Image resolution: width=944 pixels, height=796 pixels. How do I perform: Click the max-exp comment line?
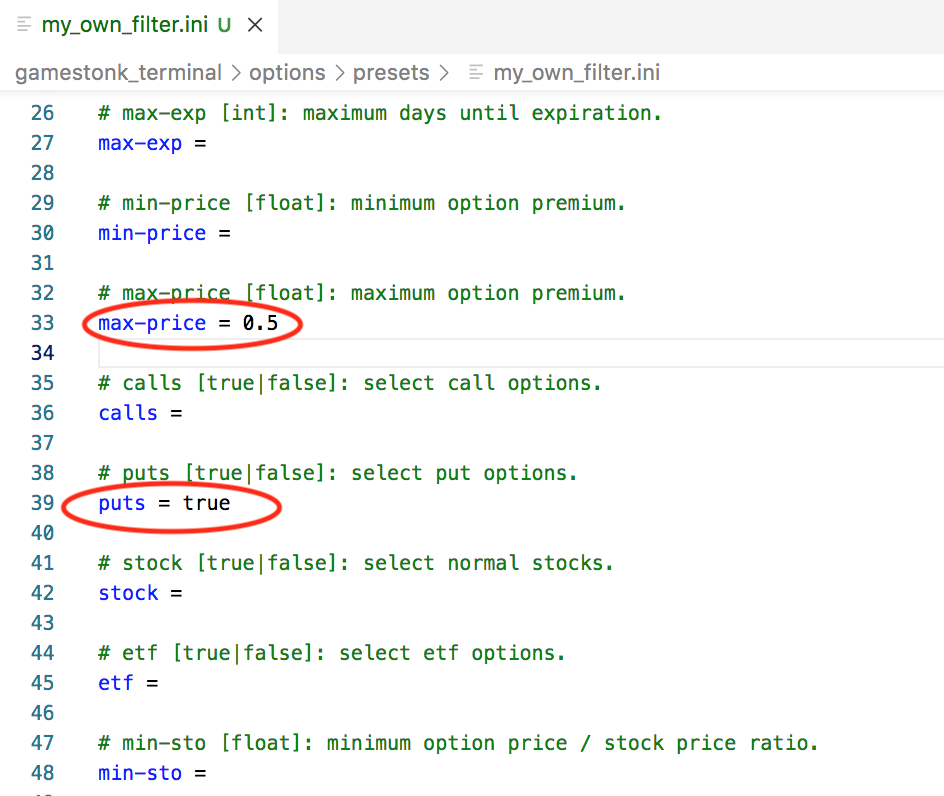coord(380,113)
